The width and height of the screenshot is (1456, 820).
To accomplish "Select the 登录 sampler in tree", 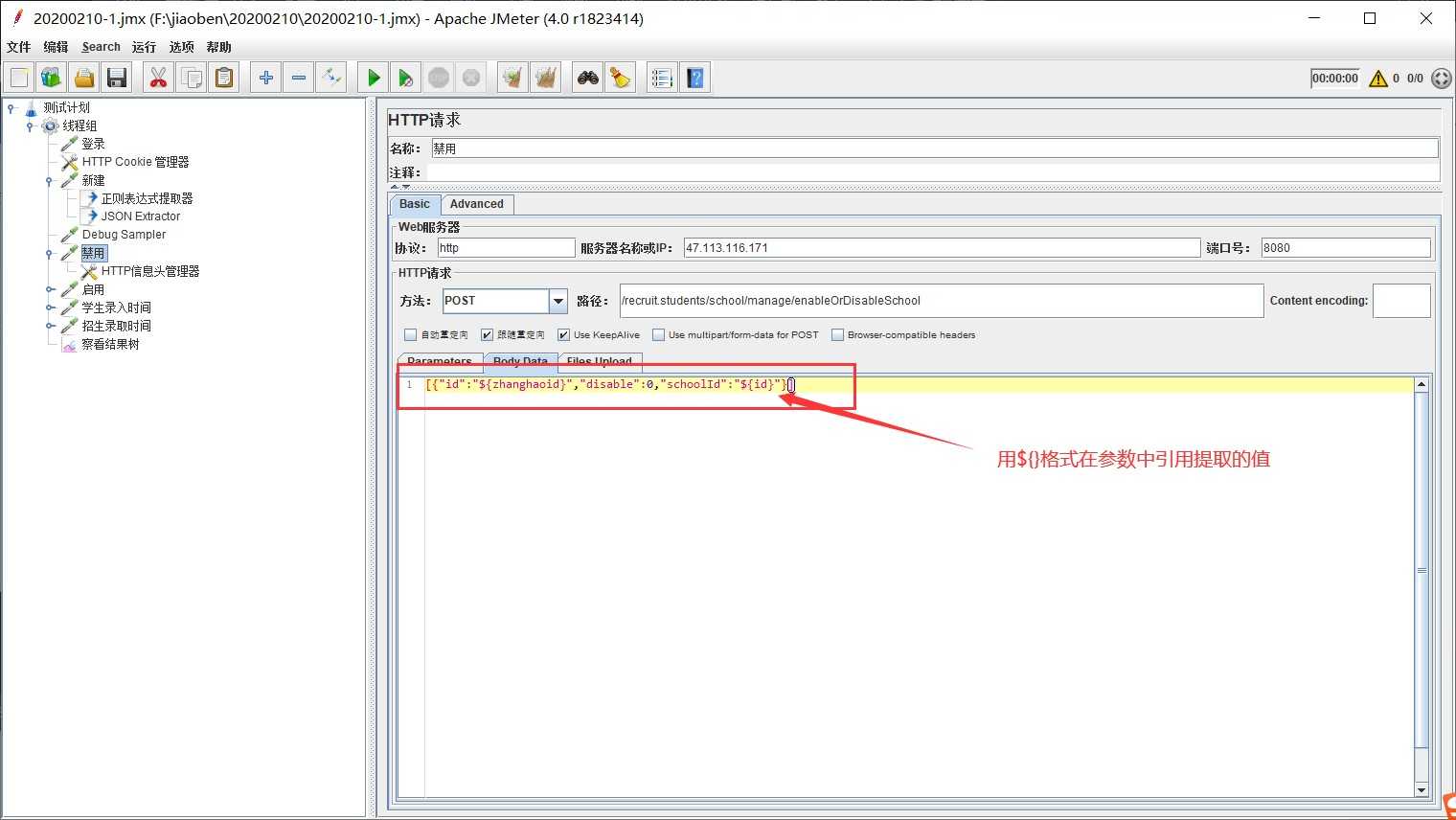I will pos(93,144).
